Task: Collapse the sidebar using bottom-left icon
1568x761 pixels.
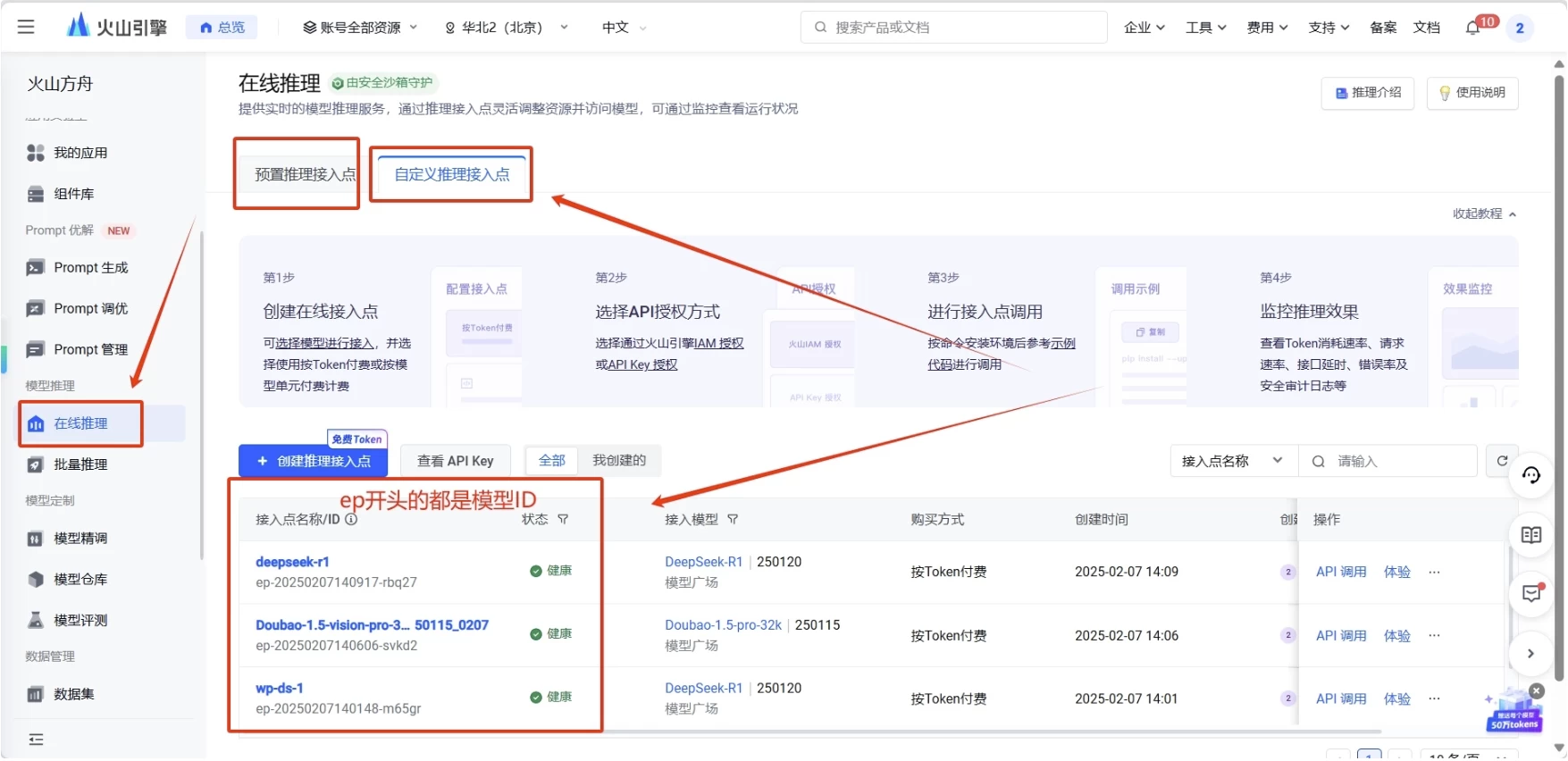Action: (36, 739)
